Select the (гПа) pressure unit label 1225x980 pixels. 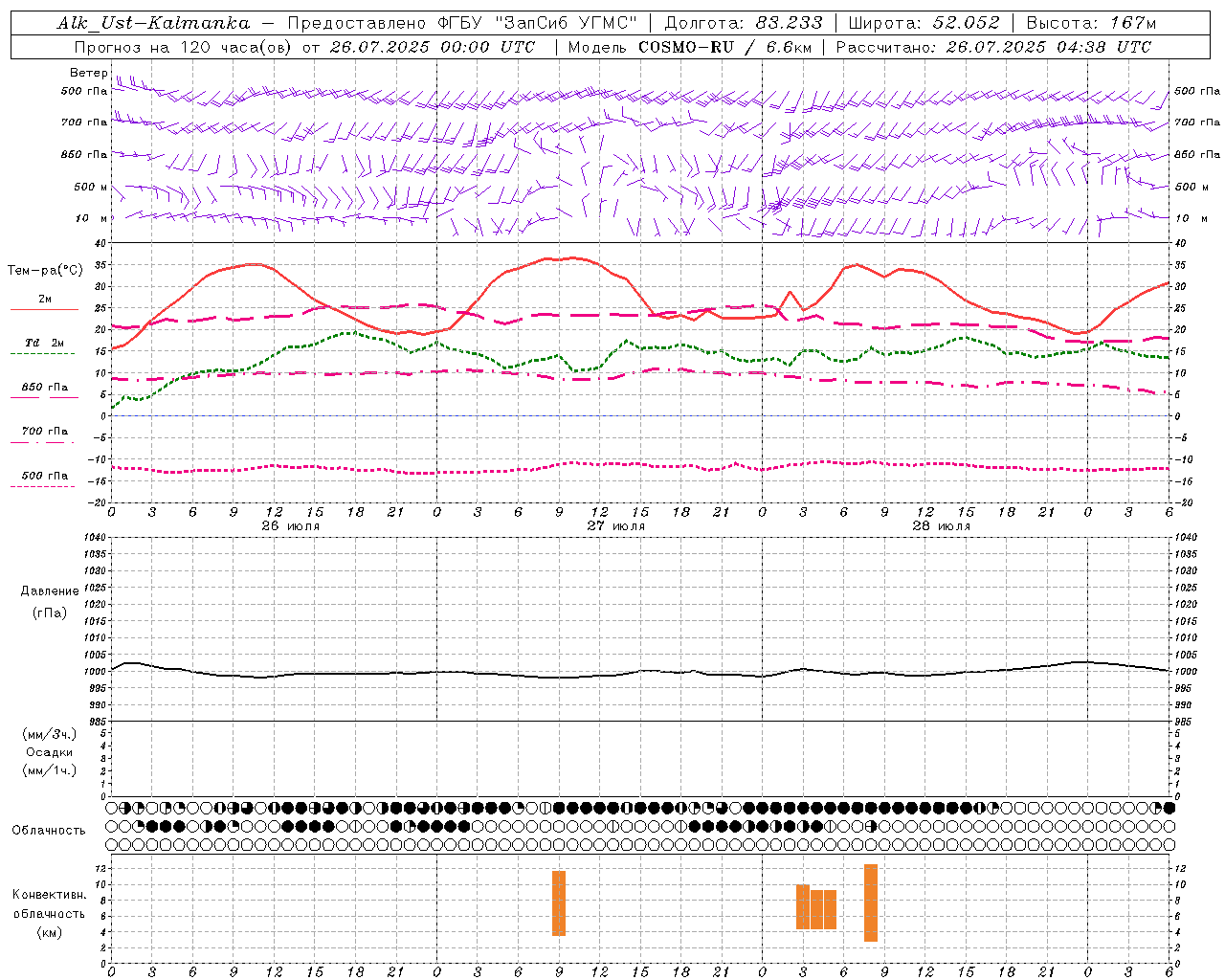pos(50,612)
